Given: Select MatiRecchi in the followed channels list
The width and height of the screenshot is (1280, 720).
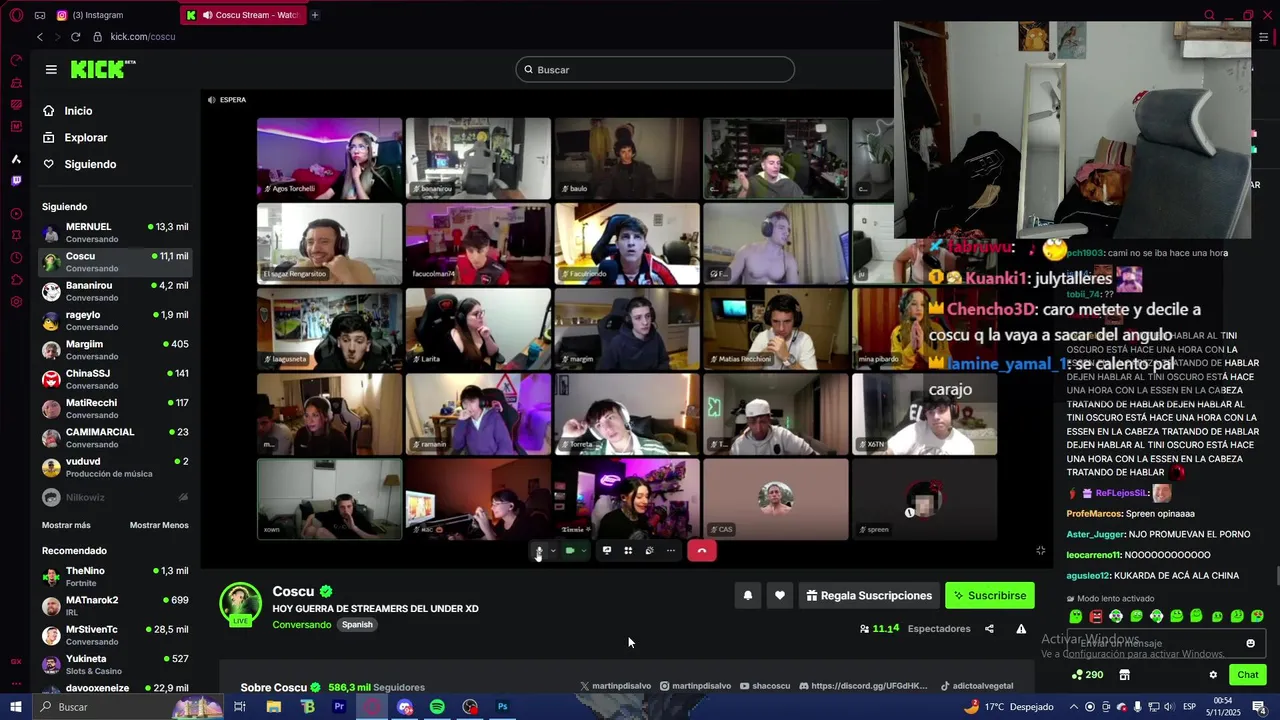Looking at the screenshot, I should click(x=115, y=408).
